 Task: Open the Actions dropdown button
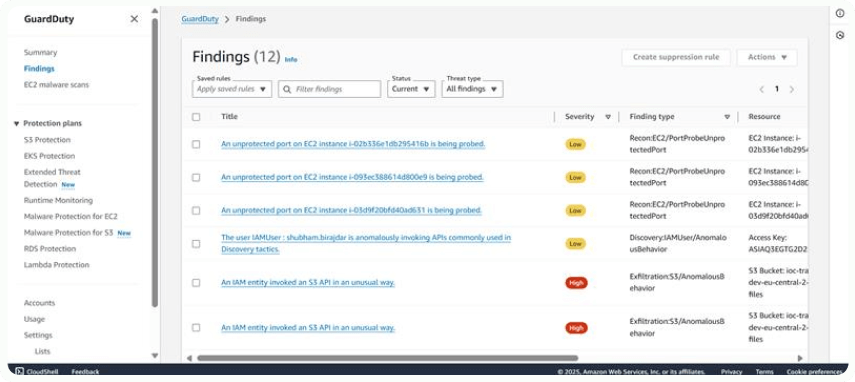click(x=767, y=57)
